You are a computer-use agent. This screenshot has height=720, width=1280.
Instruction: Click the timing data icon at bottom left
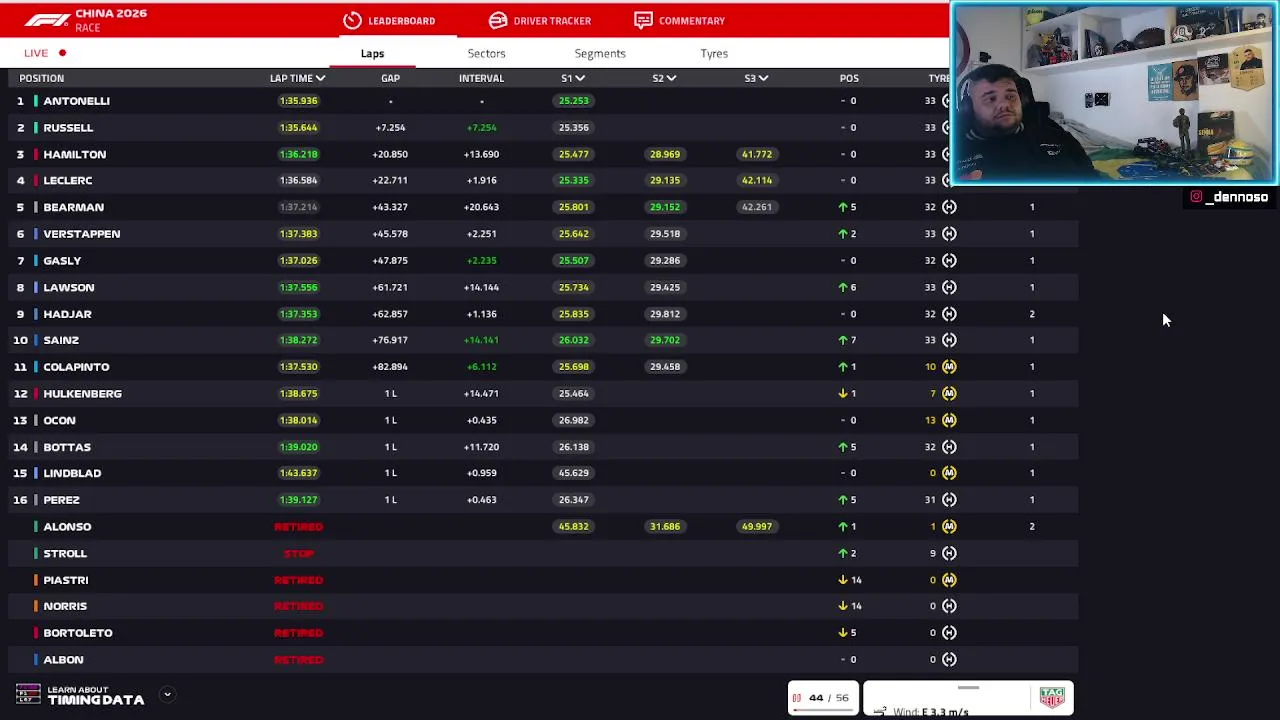(x=28, y=694)
